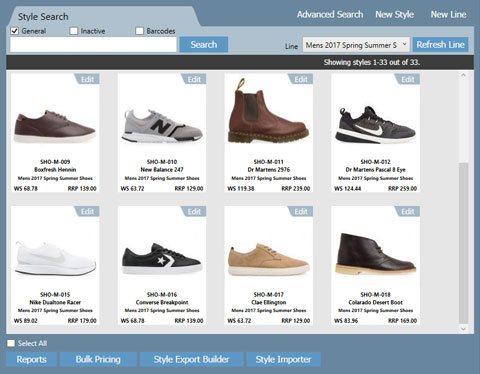Click the WS 83.96 wholesale price
Image resolution: width=480 pixels, height=374 pixels.
click(346, 321)
